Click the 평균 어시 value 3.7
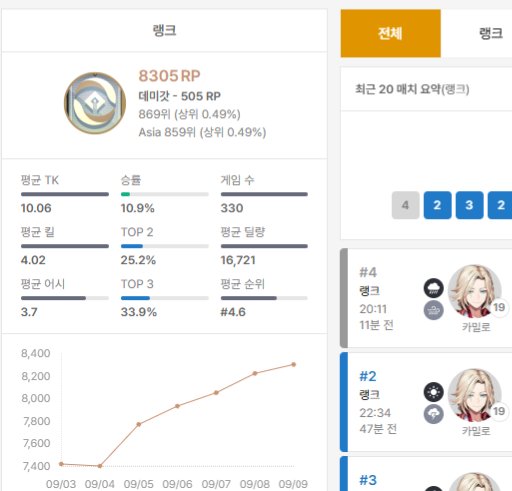Image resolution: width=512 pixels, height=491 pixels. [x=29, y=312]
